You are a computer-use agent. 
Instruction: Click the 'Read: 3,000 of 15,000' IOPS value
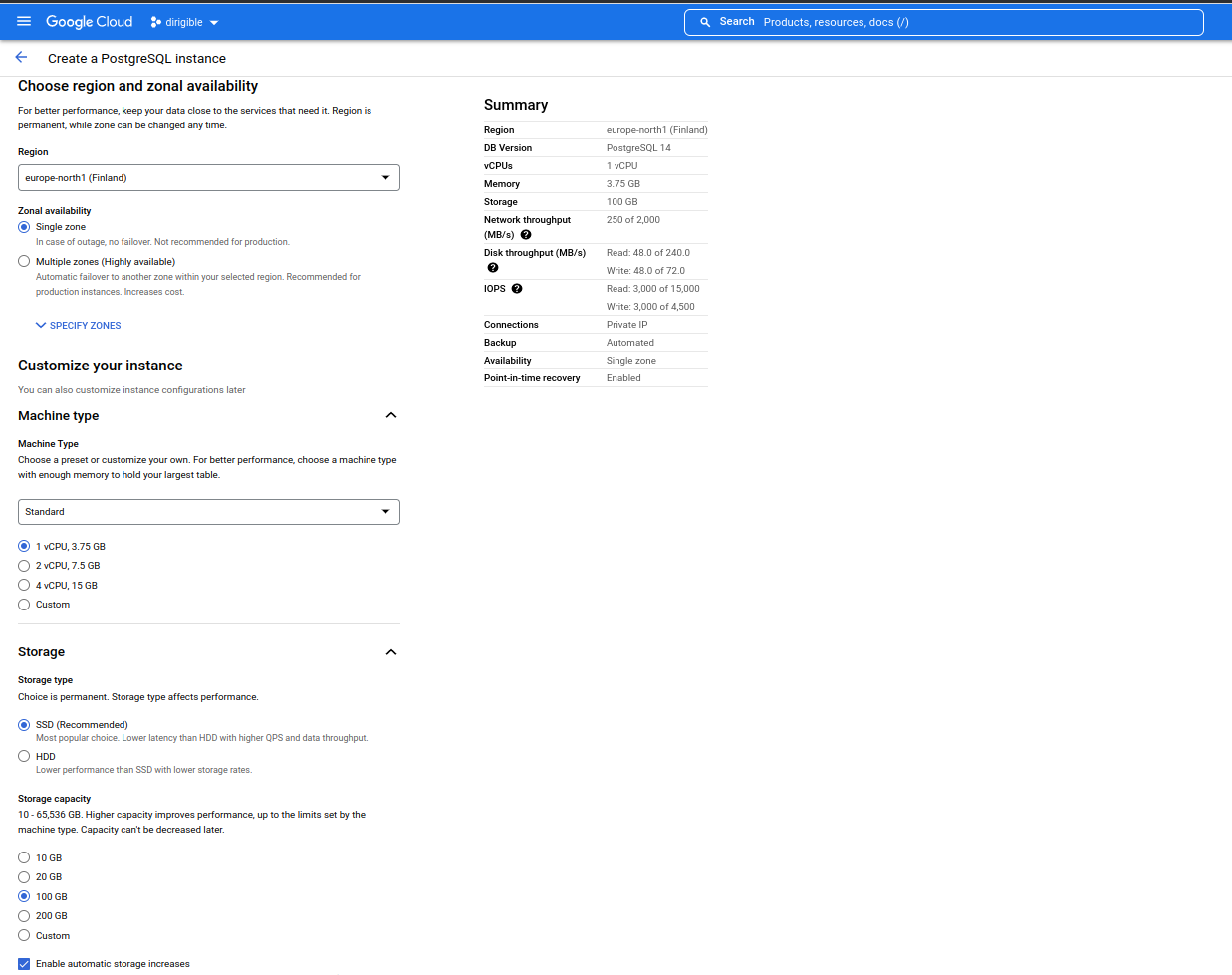(x=653, y=289)
